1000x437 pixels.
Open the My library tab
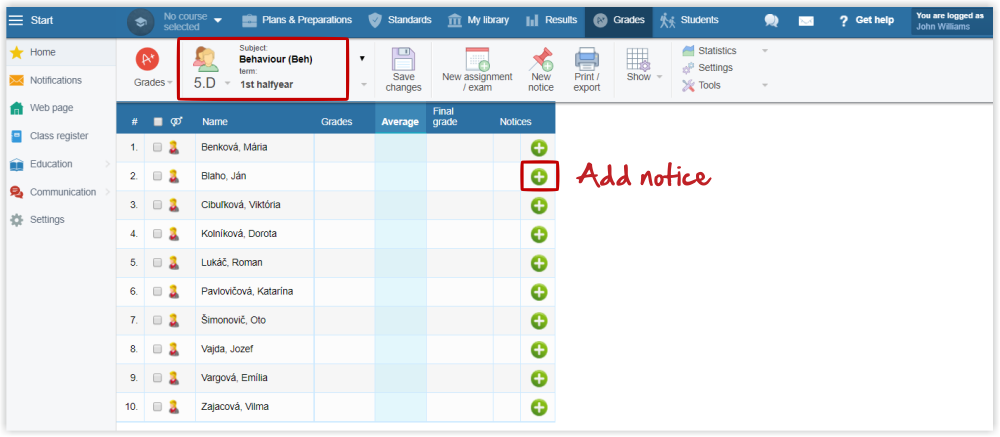pos(478,20)
